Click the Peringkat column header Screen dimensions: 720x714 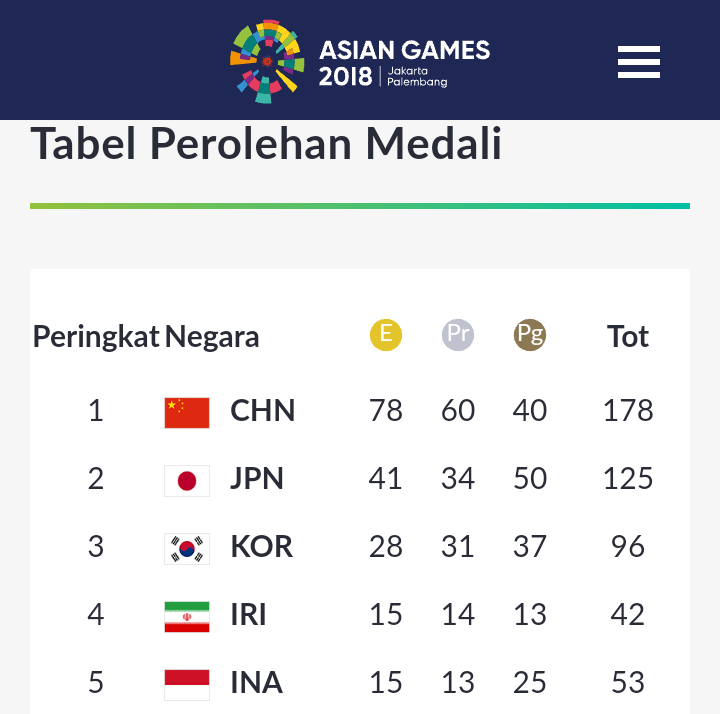tap(96, 337)
